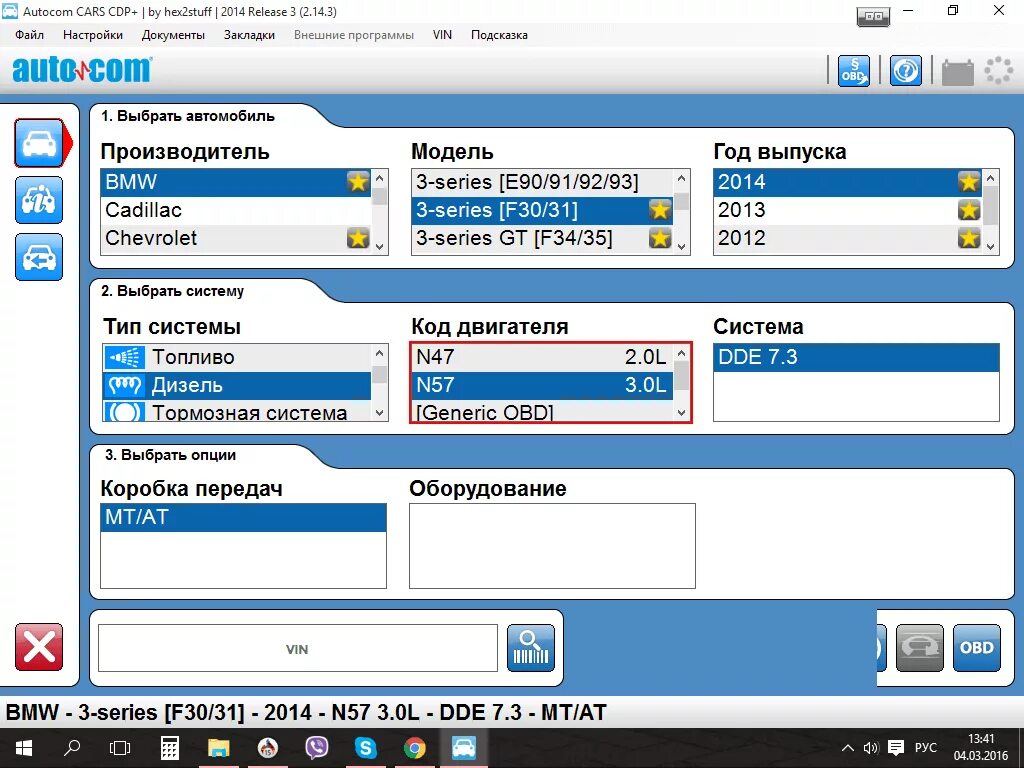1024x768 pixels.
Task: Toggle favorite star on 3-series GT [F34/35]
Action: tap(660, 238)
